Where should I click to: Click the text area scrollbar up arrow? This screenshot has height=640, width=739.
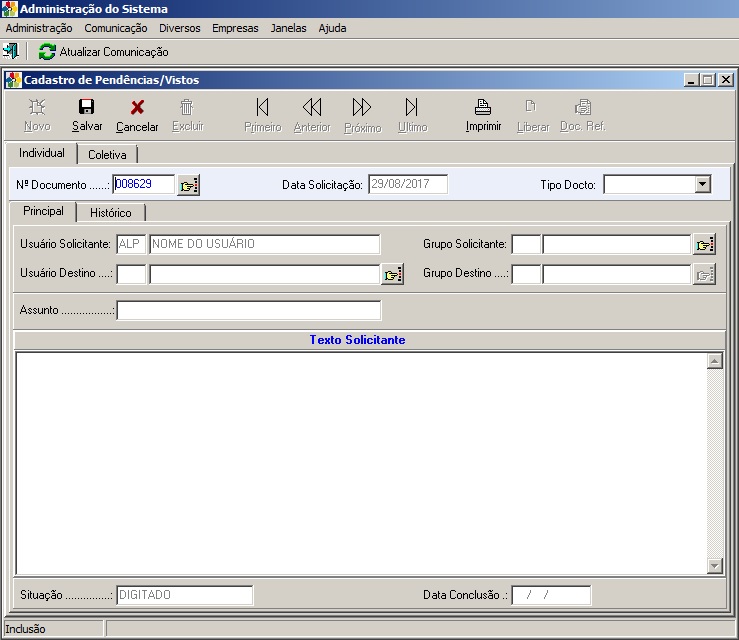pos(714,361)
